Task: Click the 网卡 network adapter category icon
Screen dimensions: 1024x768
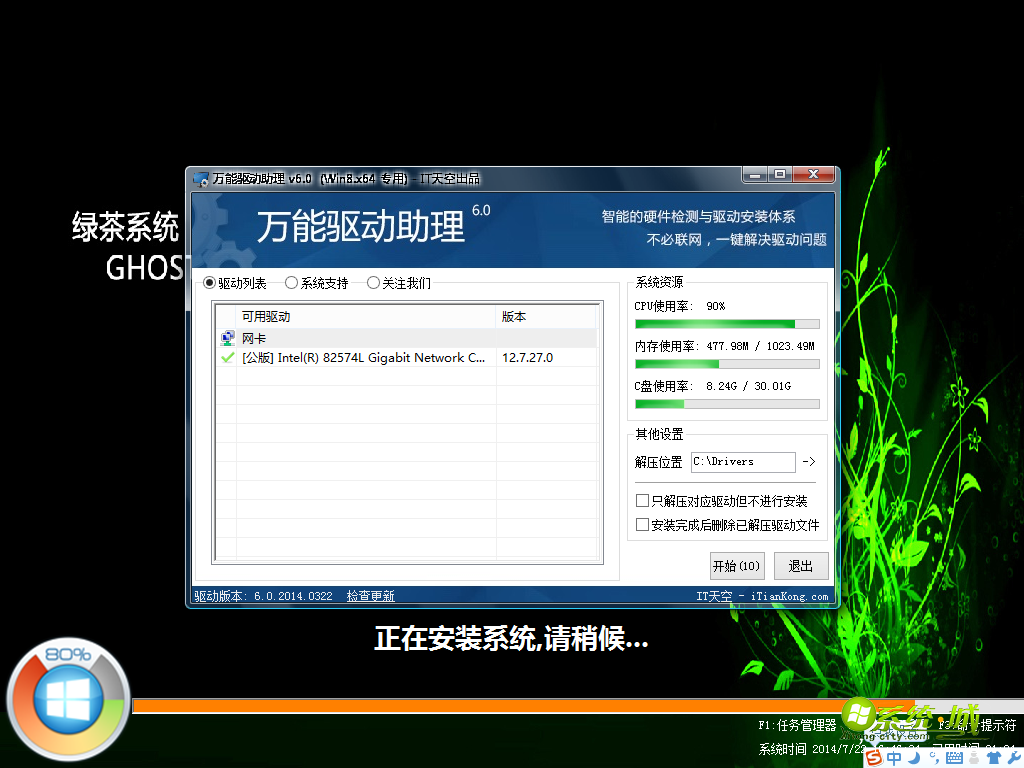Action: coord(227,337)
